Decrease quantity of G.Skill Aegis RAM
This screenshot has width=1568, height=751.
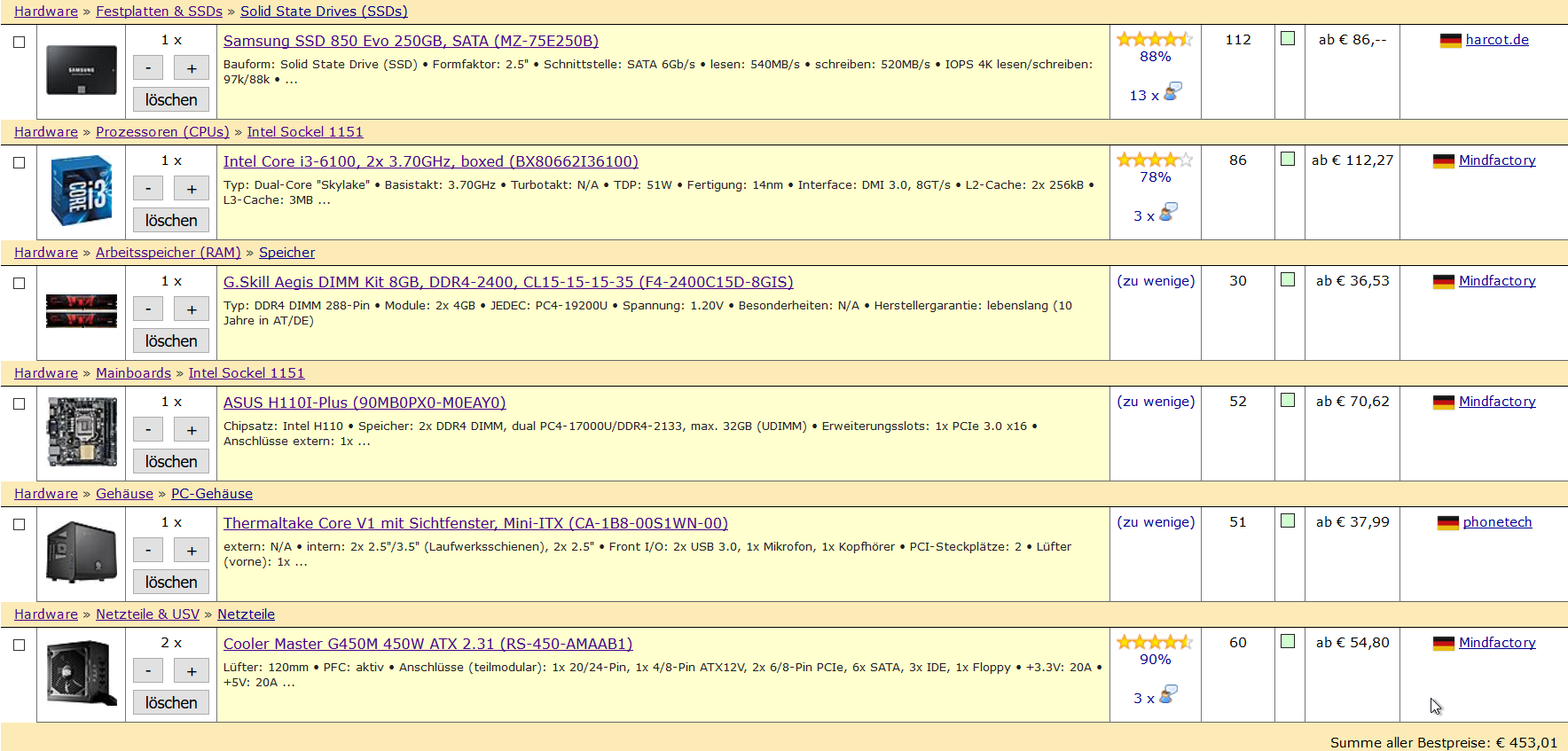pos(148,309)
